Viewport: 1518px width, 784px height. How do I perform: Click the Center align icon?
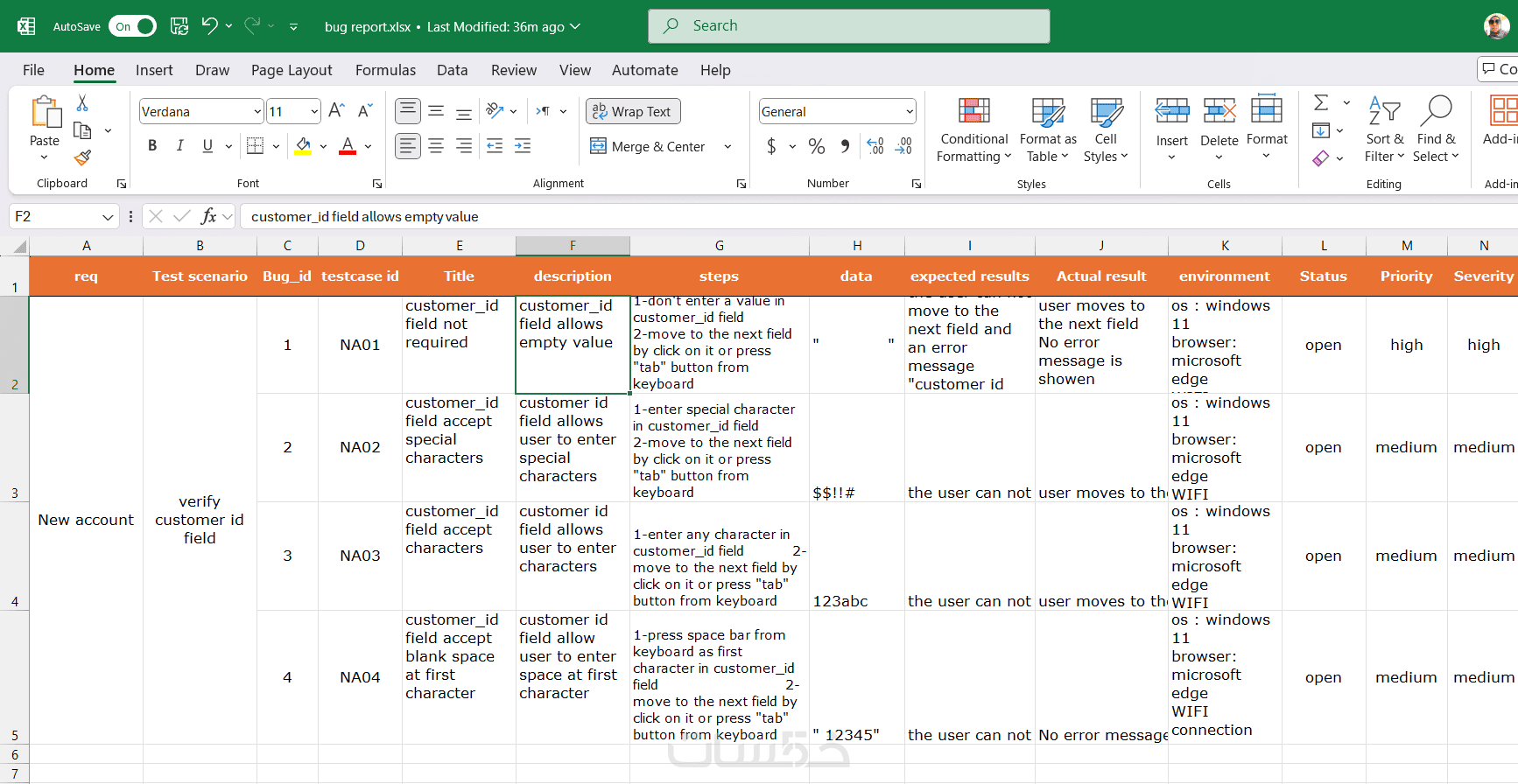coord(436,146)
